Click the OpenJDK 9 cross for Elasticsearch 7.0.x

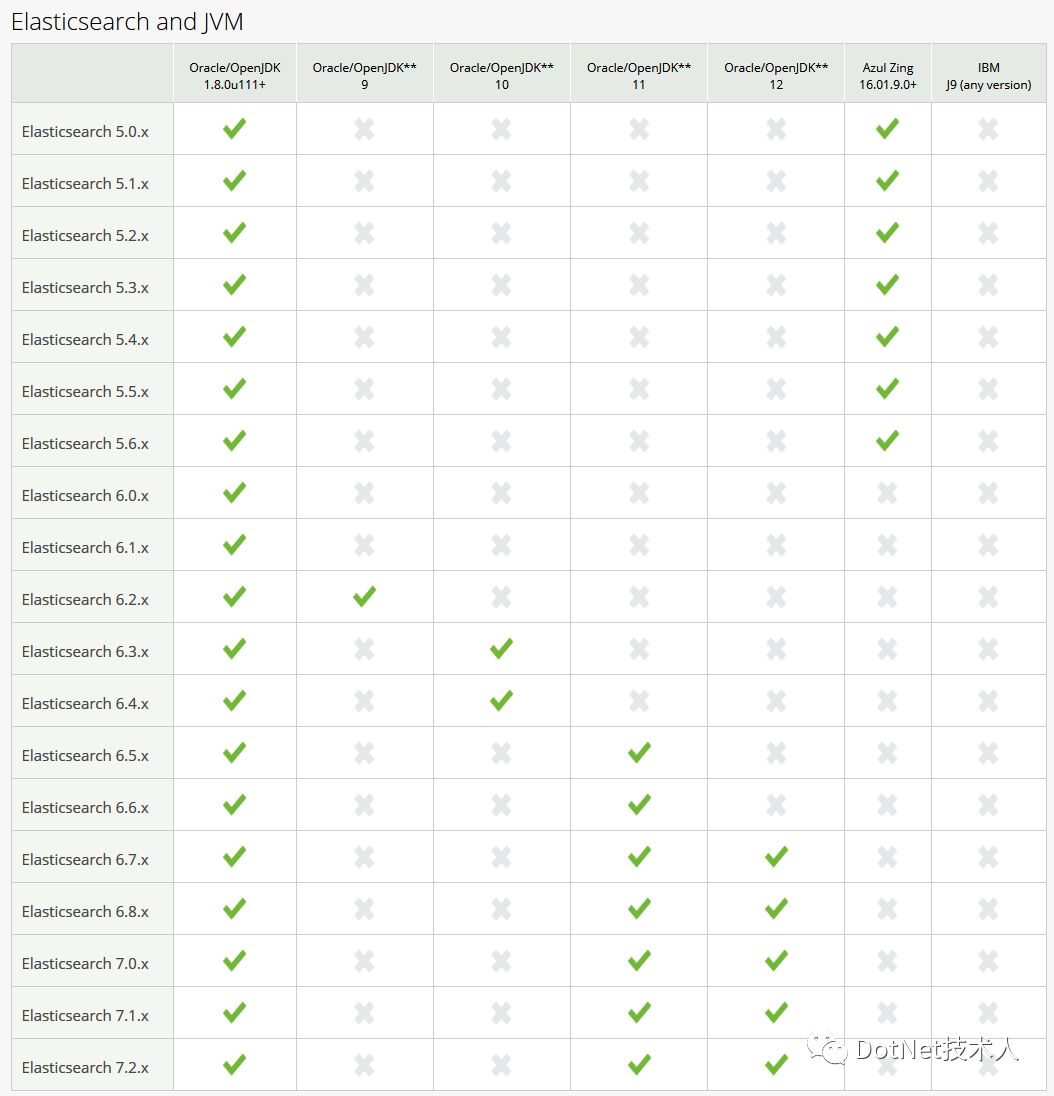364,961
